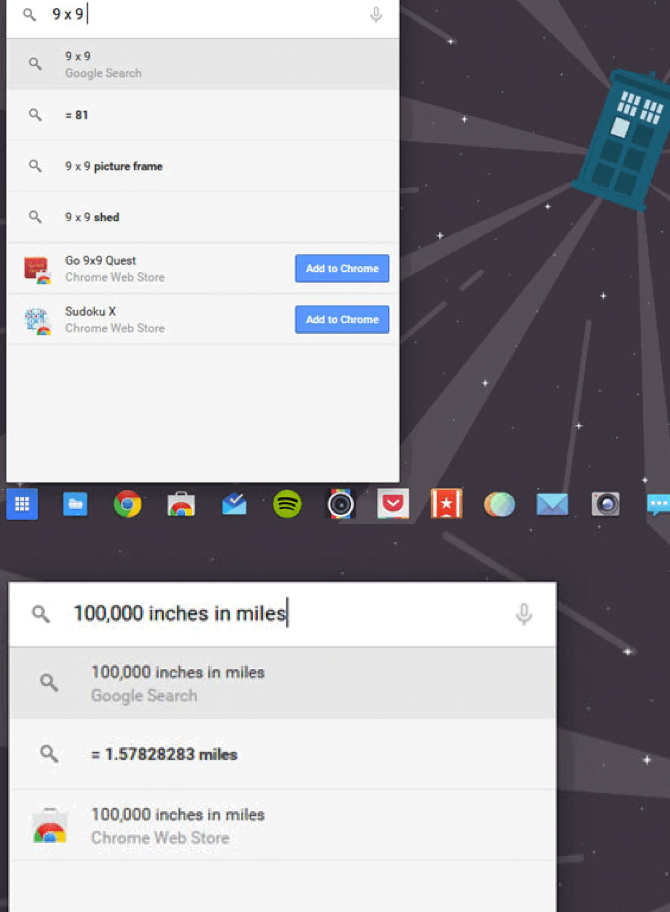Click the Sudoku X app icon

click(38, 321)
